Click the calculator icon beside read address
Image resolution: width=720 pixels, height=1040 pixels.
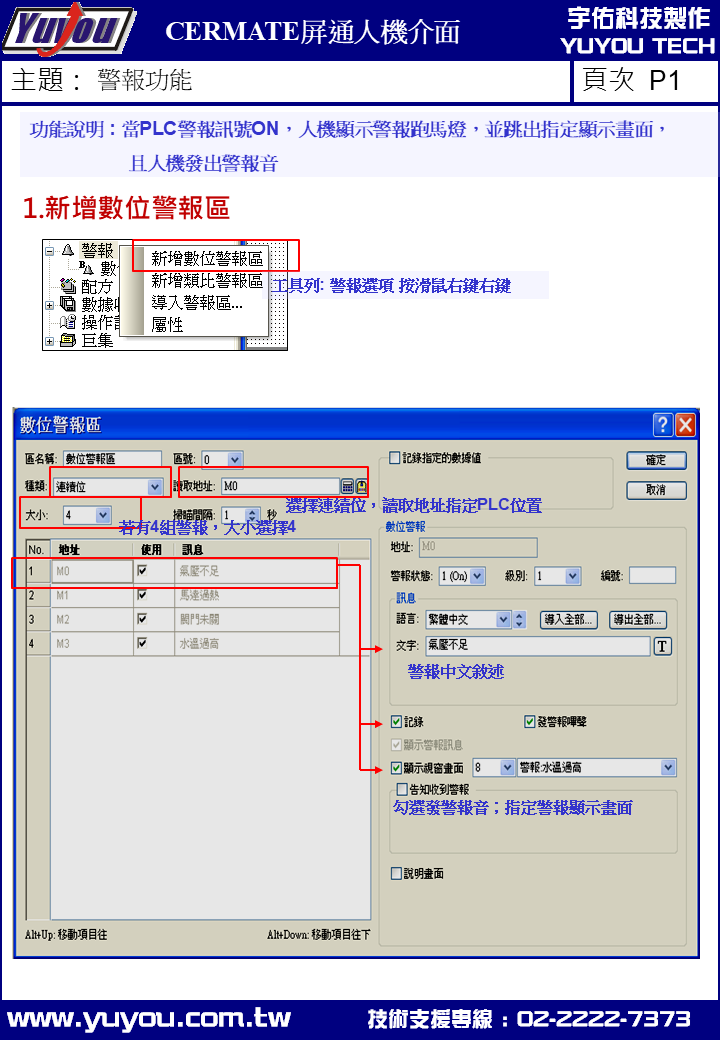pyautogui.click(x=347, y=486)
